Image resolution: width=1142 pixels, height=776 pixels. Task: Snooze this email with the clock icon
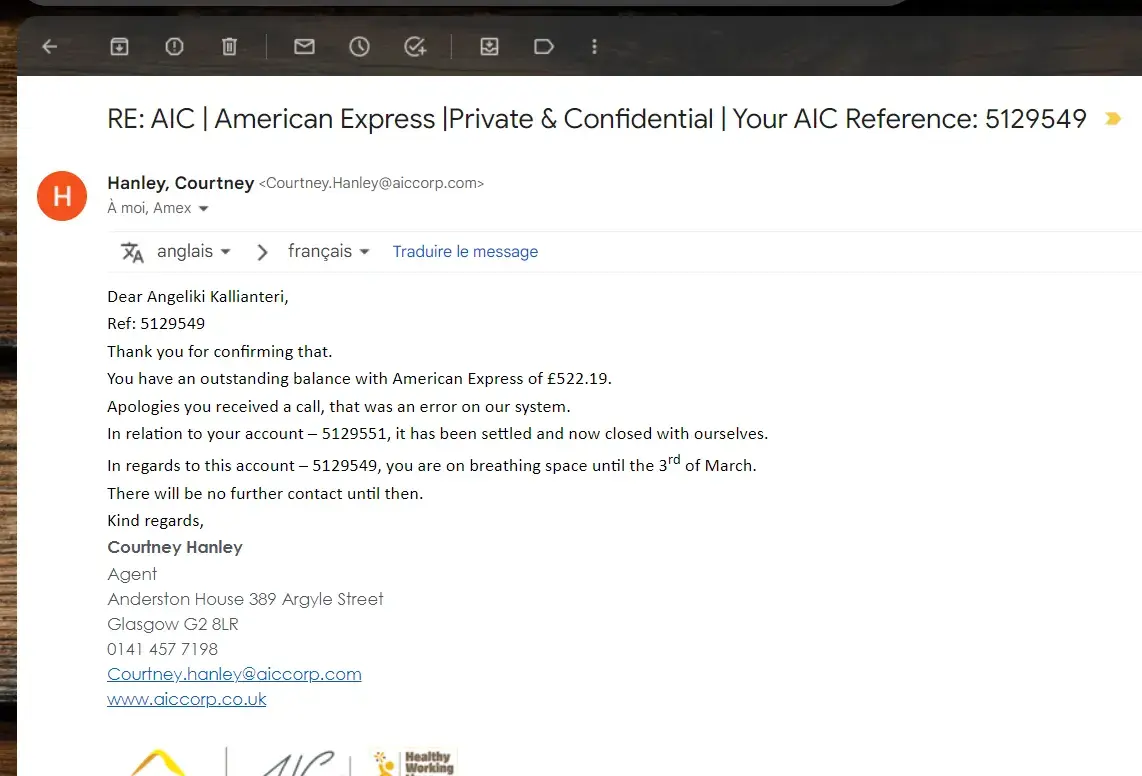coord(359,46)
